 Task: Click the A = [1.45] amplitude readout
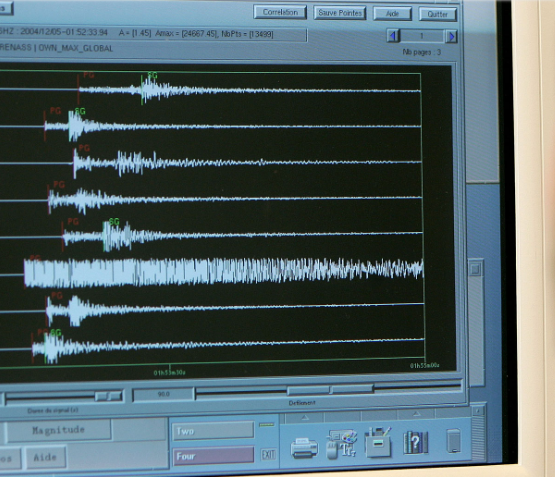click(135, 33)
